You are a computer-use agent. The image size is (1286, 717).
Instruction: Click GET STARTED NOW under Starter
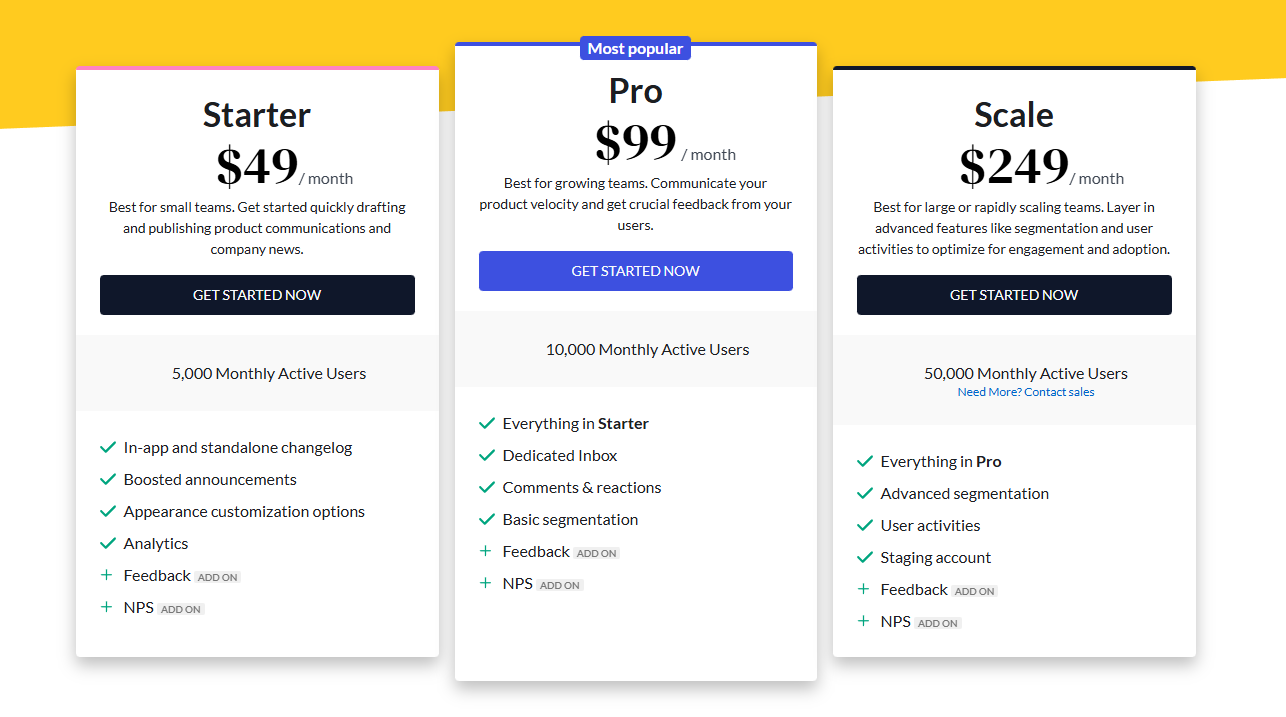pyautogui.click(x=257, y=295)
